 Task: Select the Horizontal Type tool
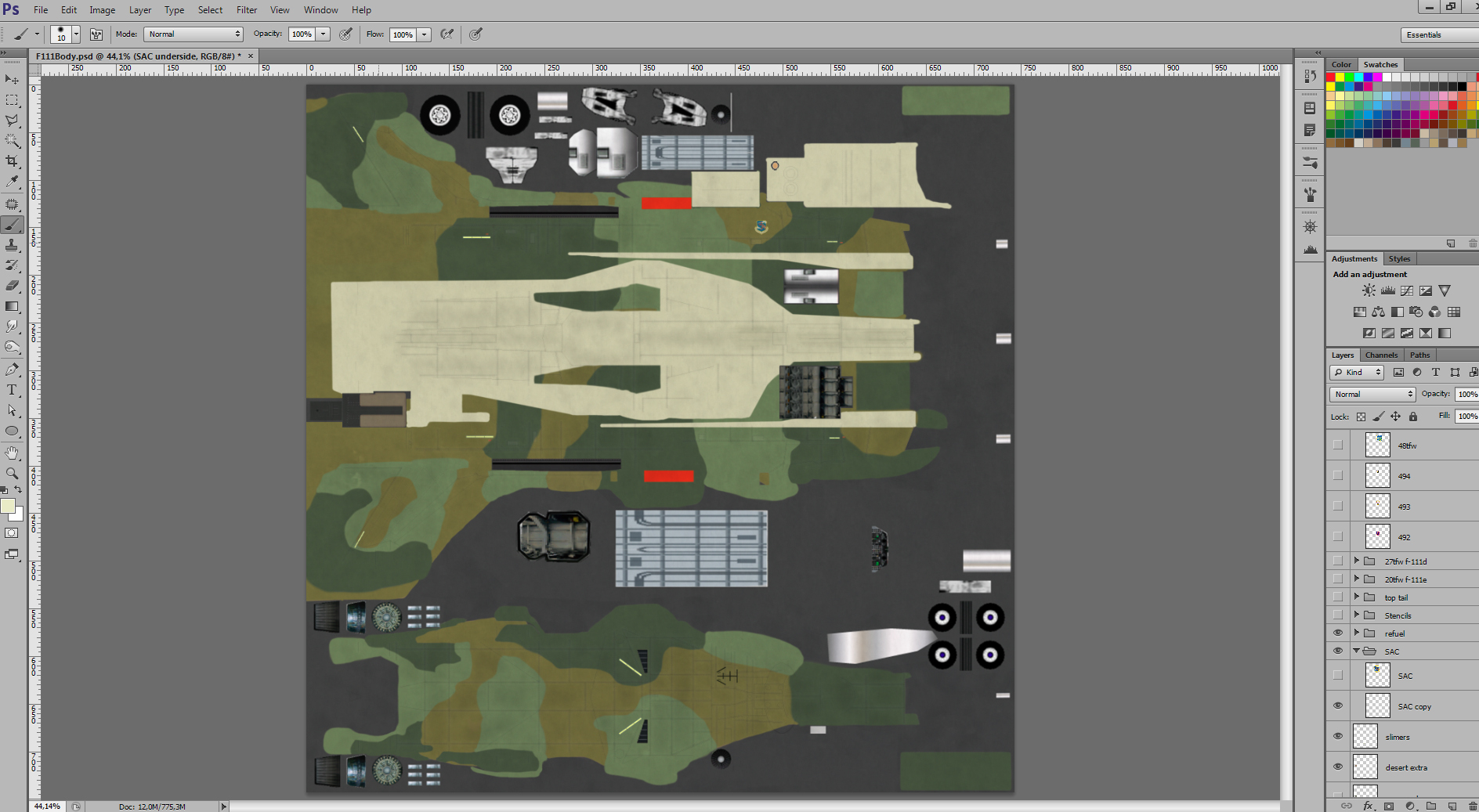(12, 390)
